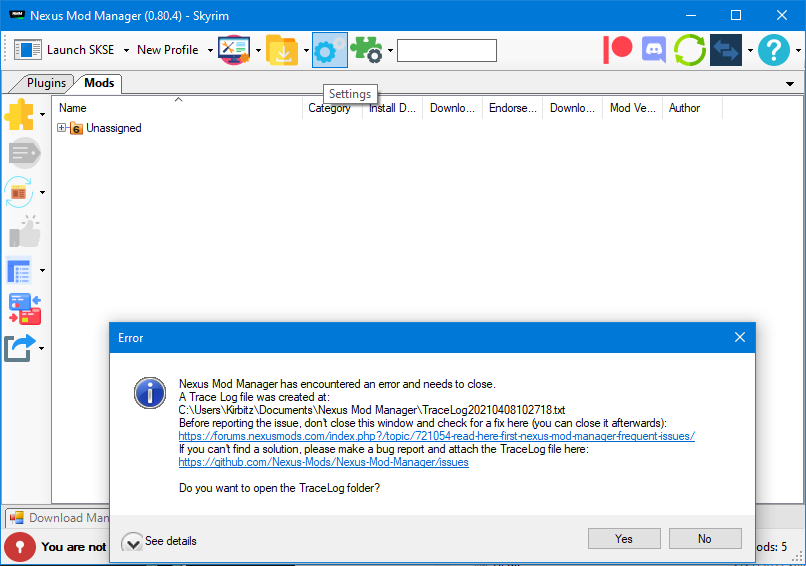Screen dimensions: 806x566
Task: Open the Help question mark icon
Action: tap(774, 50)
